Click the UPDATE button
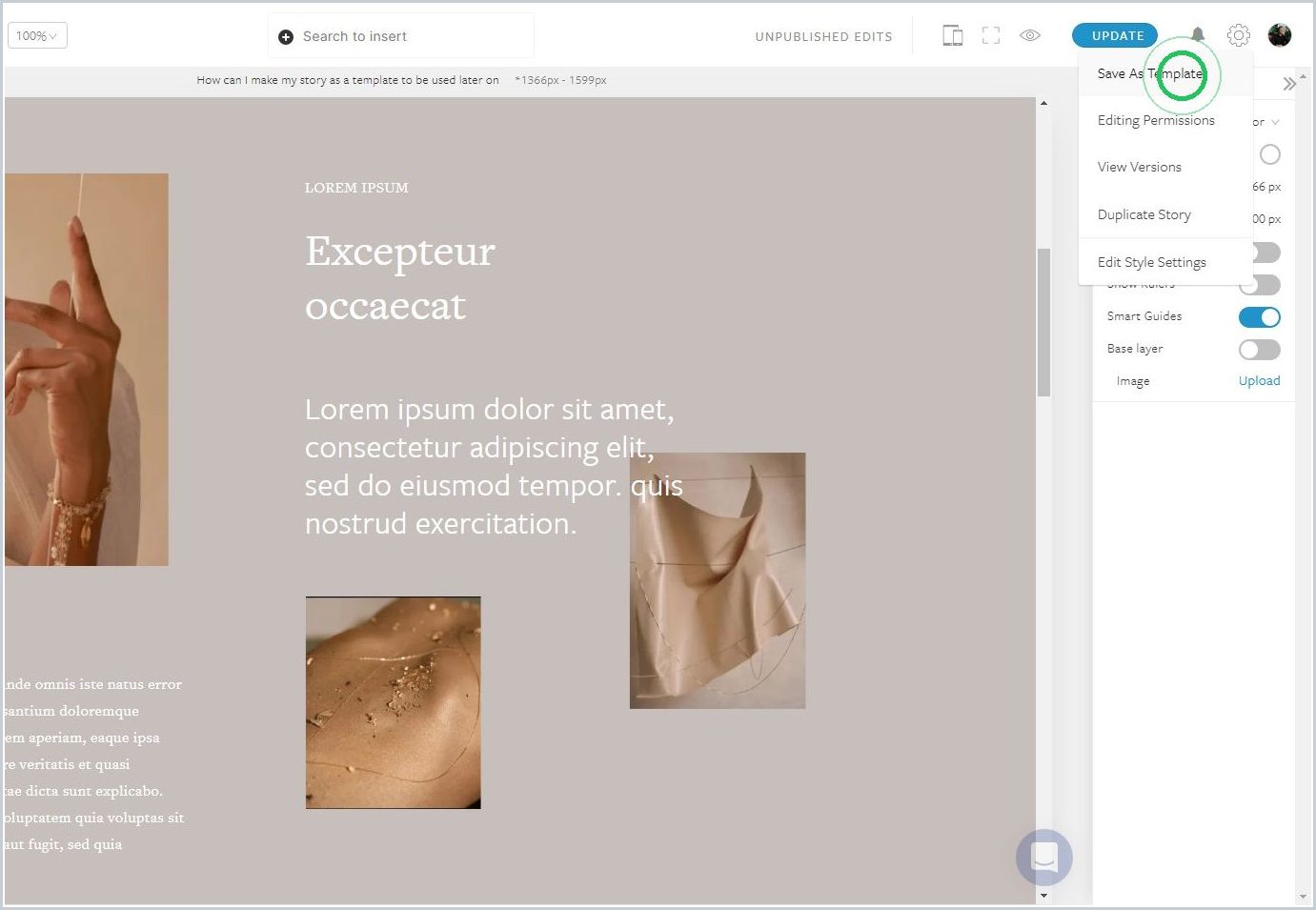The height and width of the screenshot is (910, 1316). (x=1115, y=35)
